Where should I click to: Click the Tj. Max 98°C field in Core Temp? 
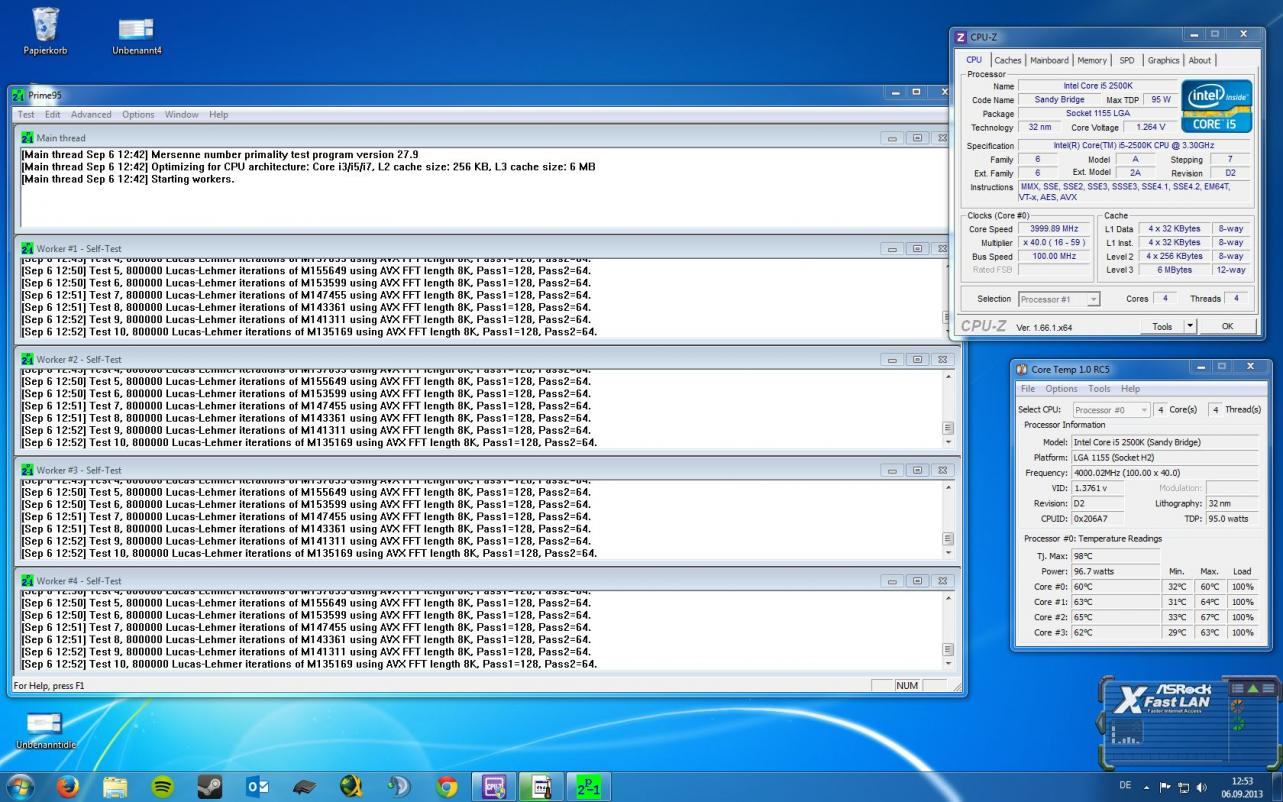tap(1115, 556)
